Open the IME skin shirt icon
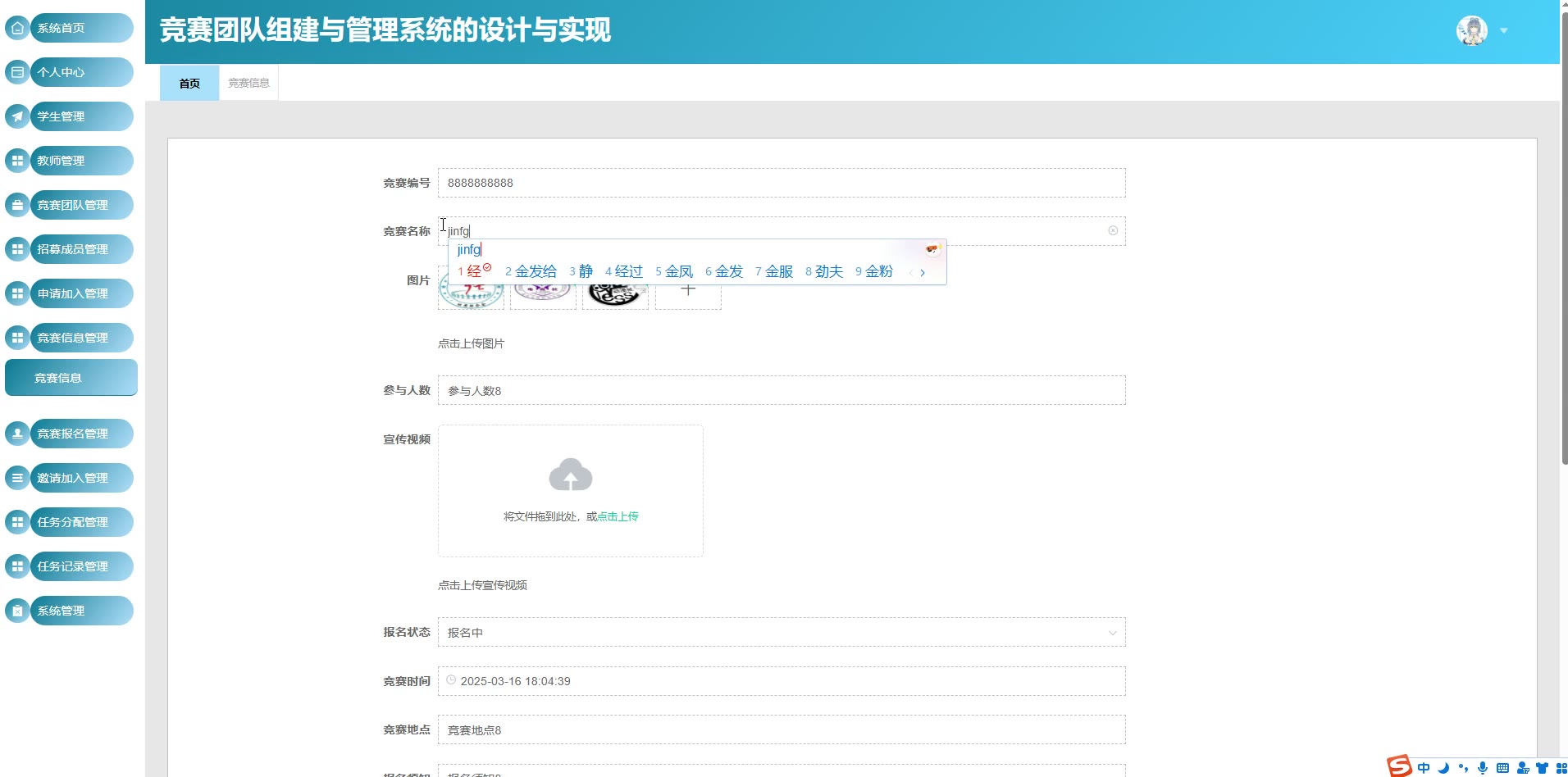This screenshot has width=1568, height=777. pyautogui.click(x=1543, y=768)
